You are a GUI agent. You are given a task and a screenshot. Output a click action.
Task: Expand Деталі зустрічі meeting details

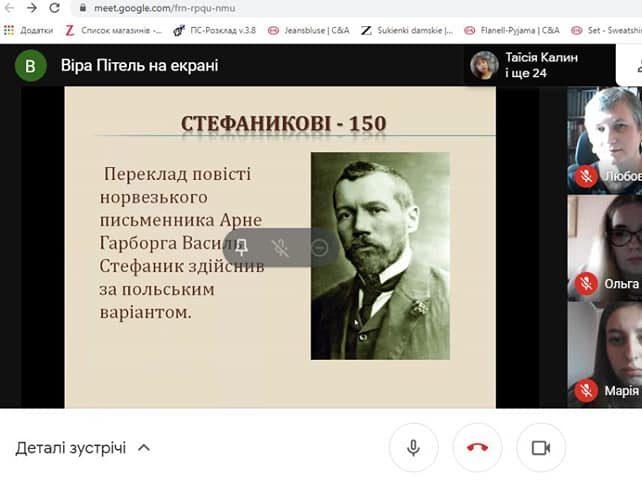[x=83, y=448]
